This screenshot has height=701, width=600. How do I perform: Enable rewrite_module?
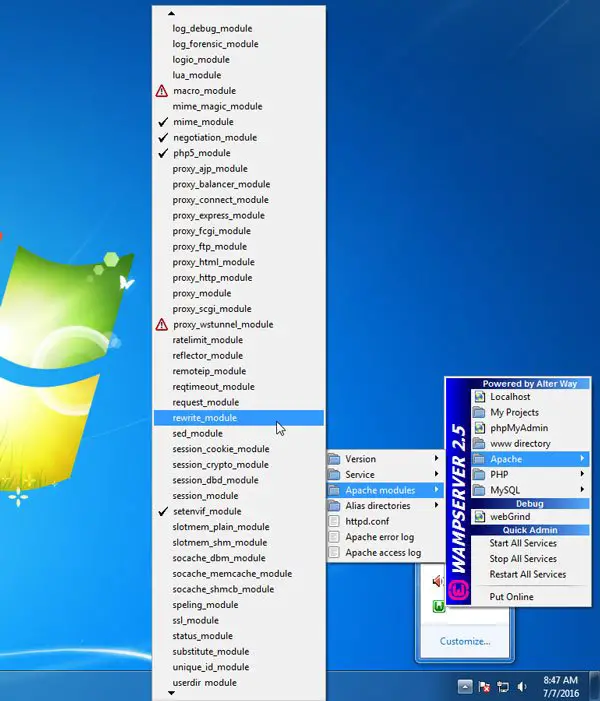point(238,418)
